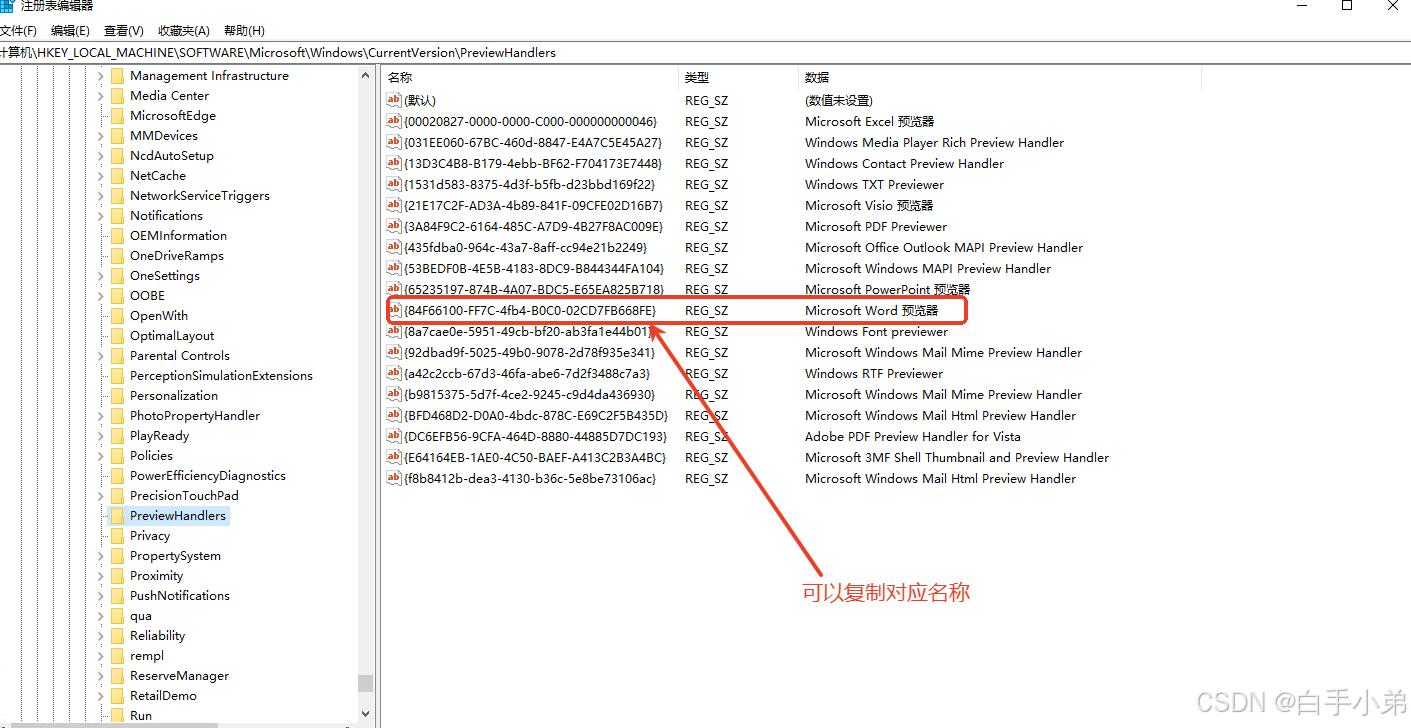Image resolution: width=1411 pixels, height=728 pixels.
Task: Click the folder icon of Media Center key
Action: (117, 95)
